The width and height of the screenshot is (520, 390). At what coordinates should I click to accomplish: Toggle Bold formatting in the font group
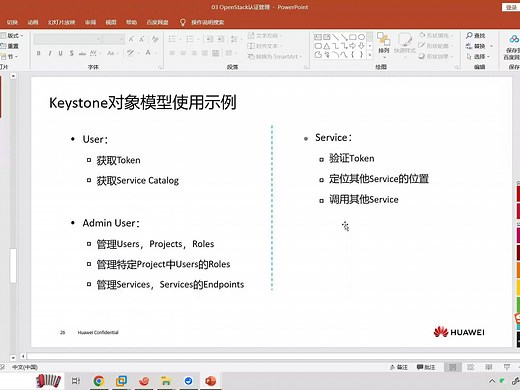coord(39,53)
